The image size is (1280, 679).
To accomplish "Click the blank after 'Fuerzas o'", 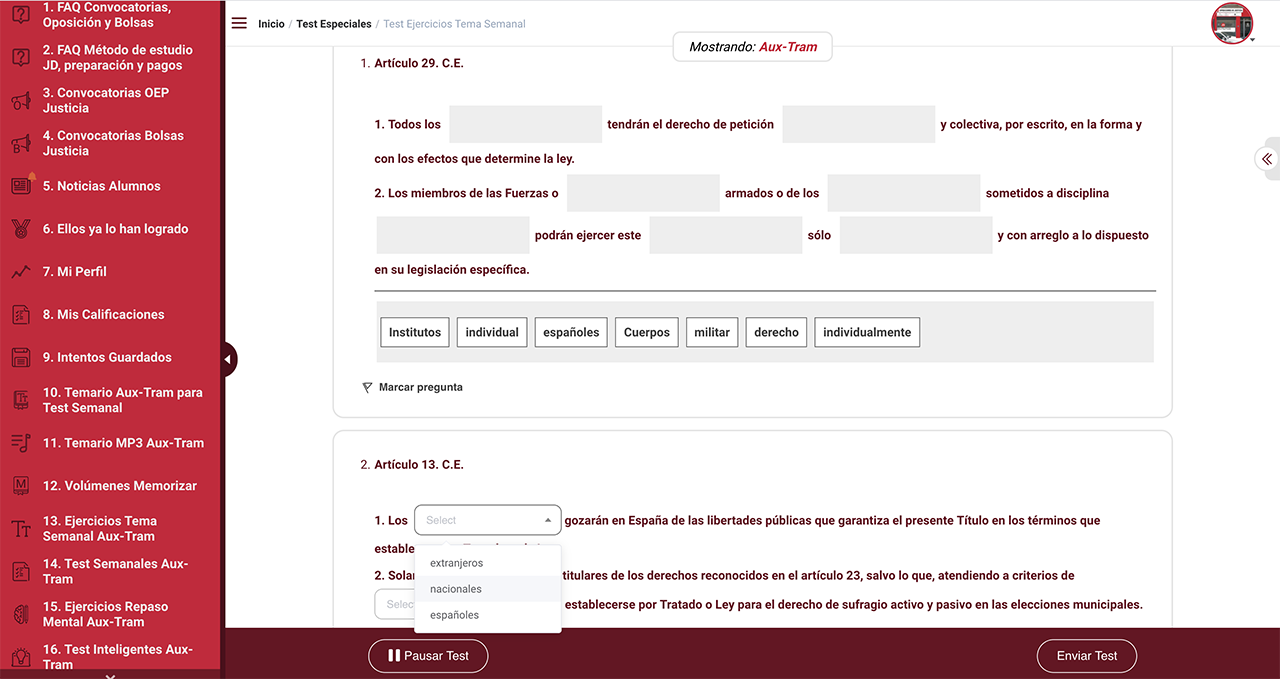I will (643, 193).
